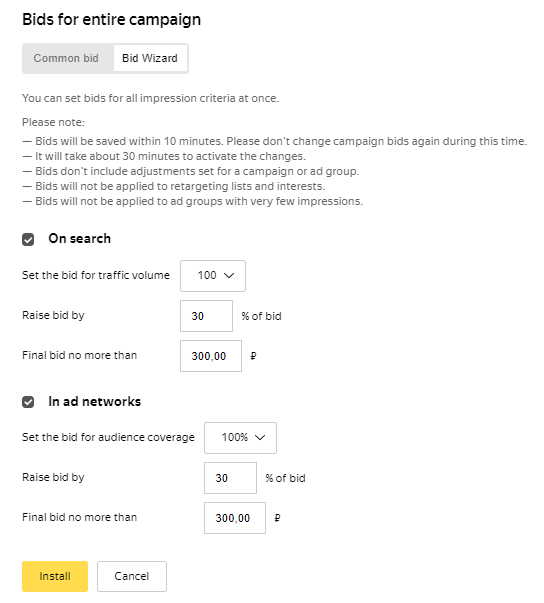Focus the Raise bid by field under On search
The width and height of the screenshot is (544, 603).
coord(206,316)
